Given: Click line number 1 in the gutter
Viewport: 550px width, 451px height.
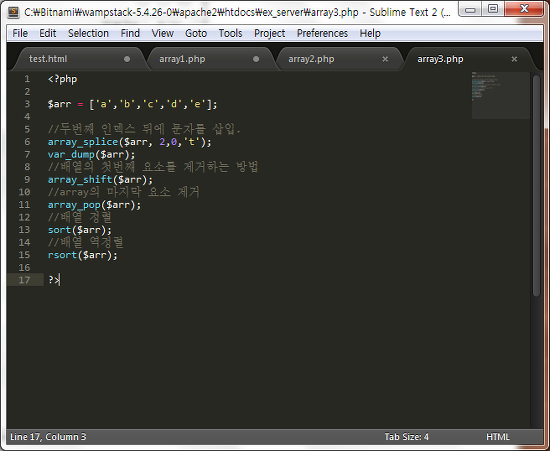Looking at the screenshot, I should (27, 79).
